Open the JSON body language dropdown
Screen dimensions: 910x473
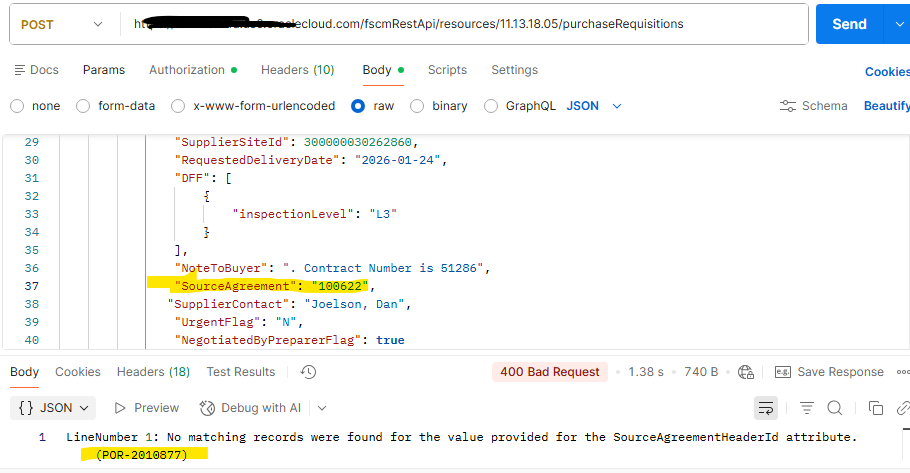tap(594, 106)
